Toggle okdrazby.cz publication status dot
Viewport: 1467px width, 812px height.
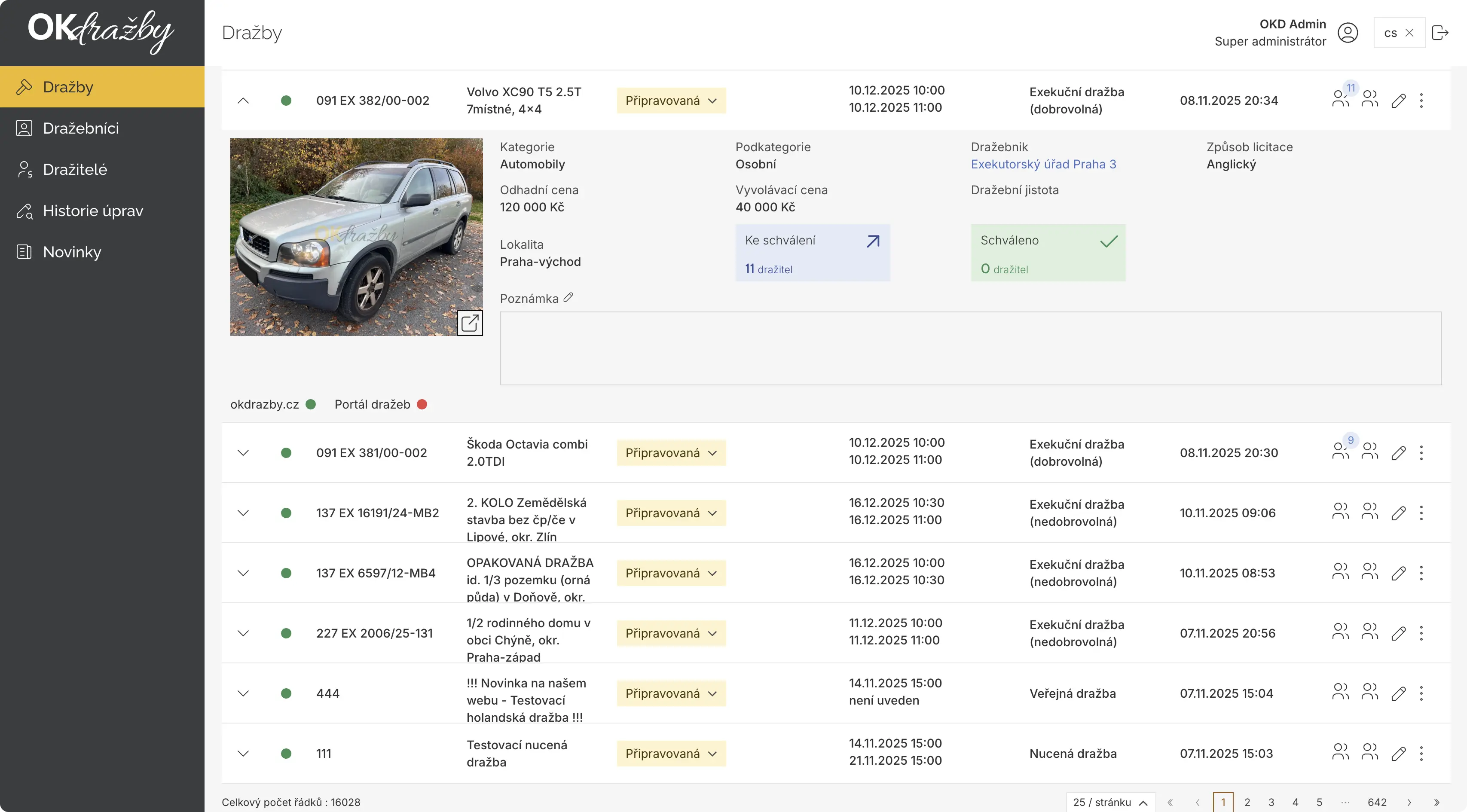click(311, 404)
